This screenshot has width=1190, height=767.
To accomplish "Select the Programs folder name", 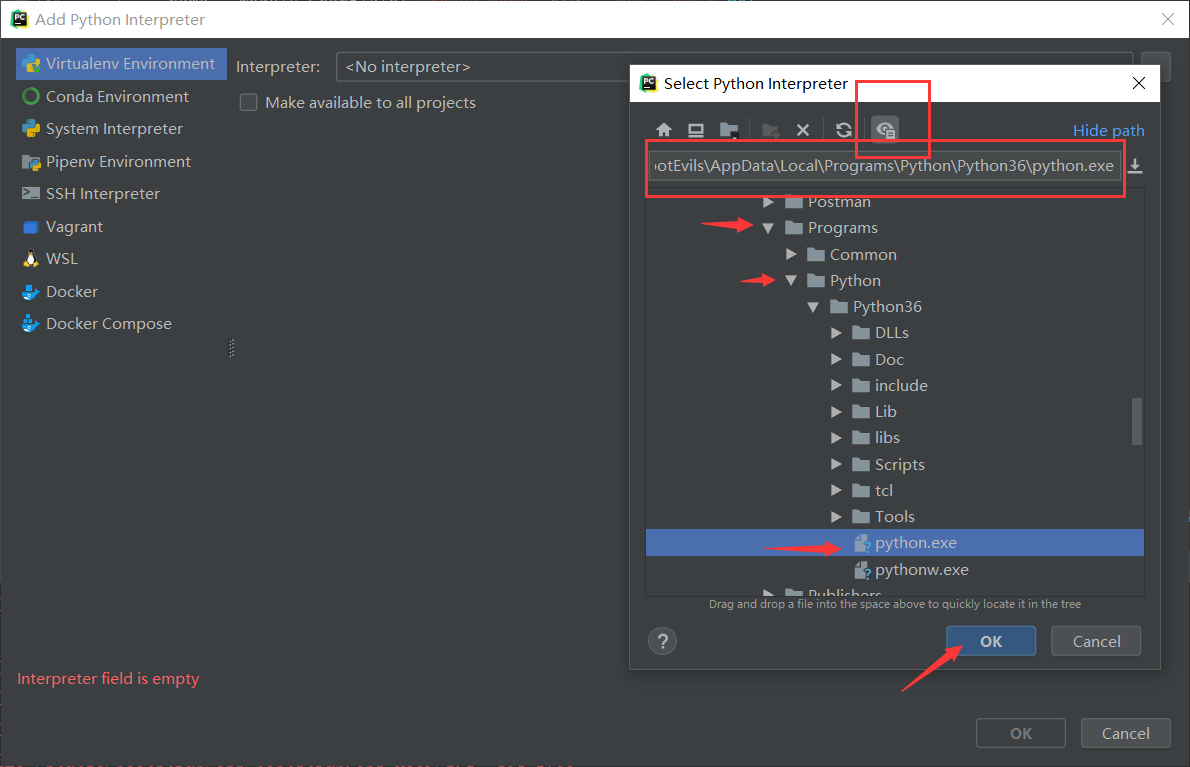I will coord(842,228).
